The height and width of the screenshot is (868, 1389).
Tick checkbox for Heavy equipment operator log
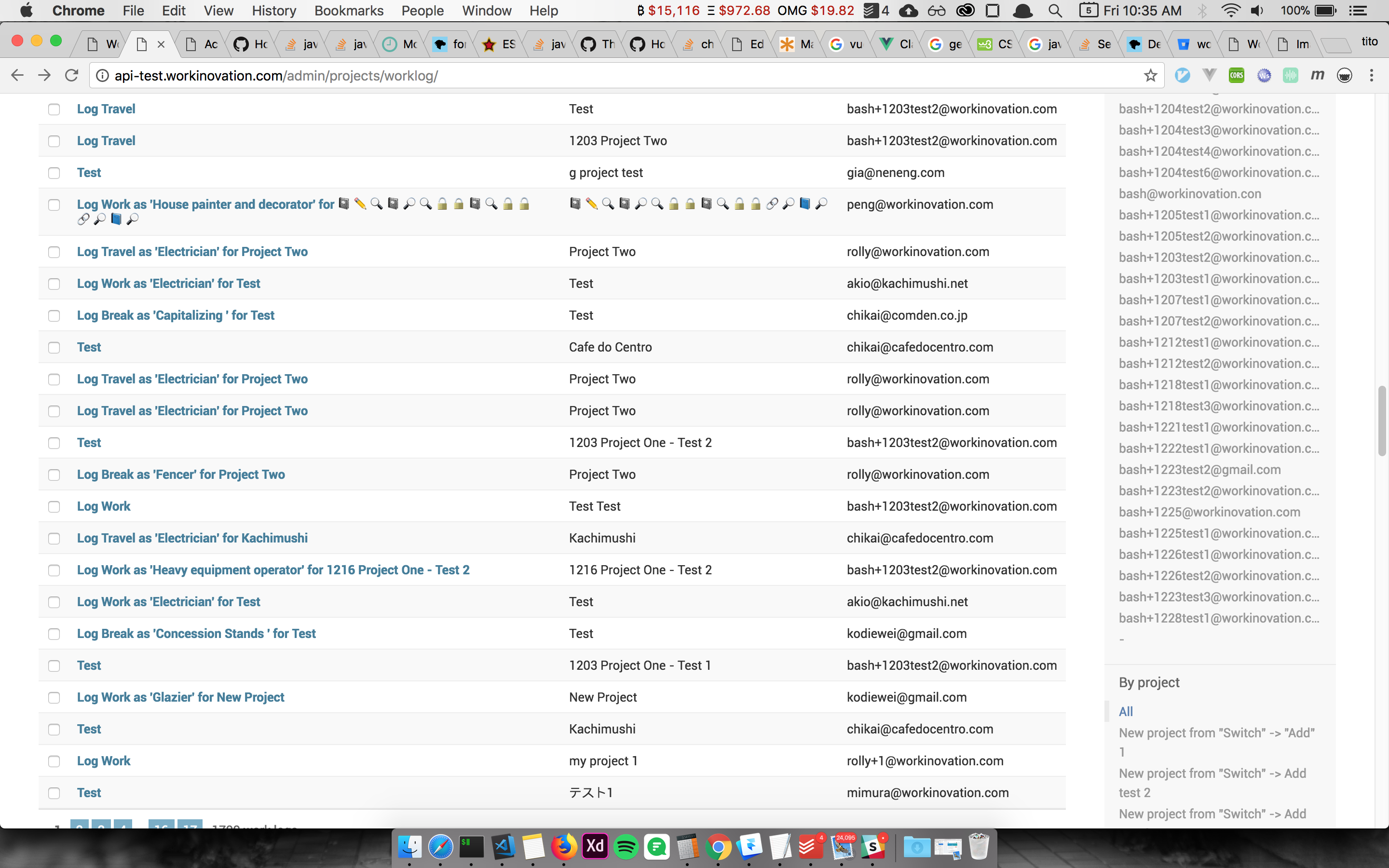(x=54, y=570)
